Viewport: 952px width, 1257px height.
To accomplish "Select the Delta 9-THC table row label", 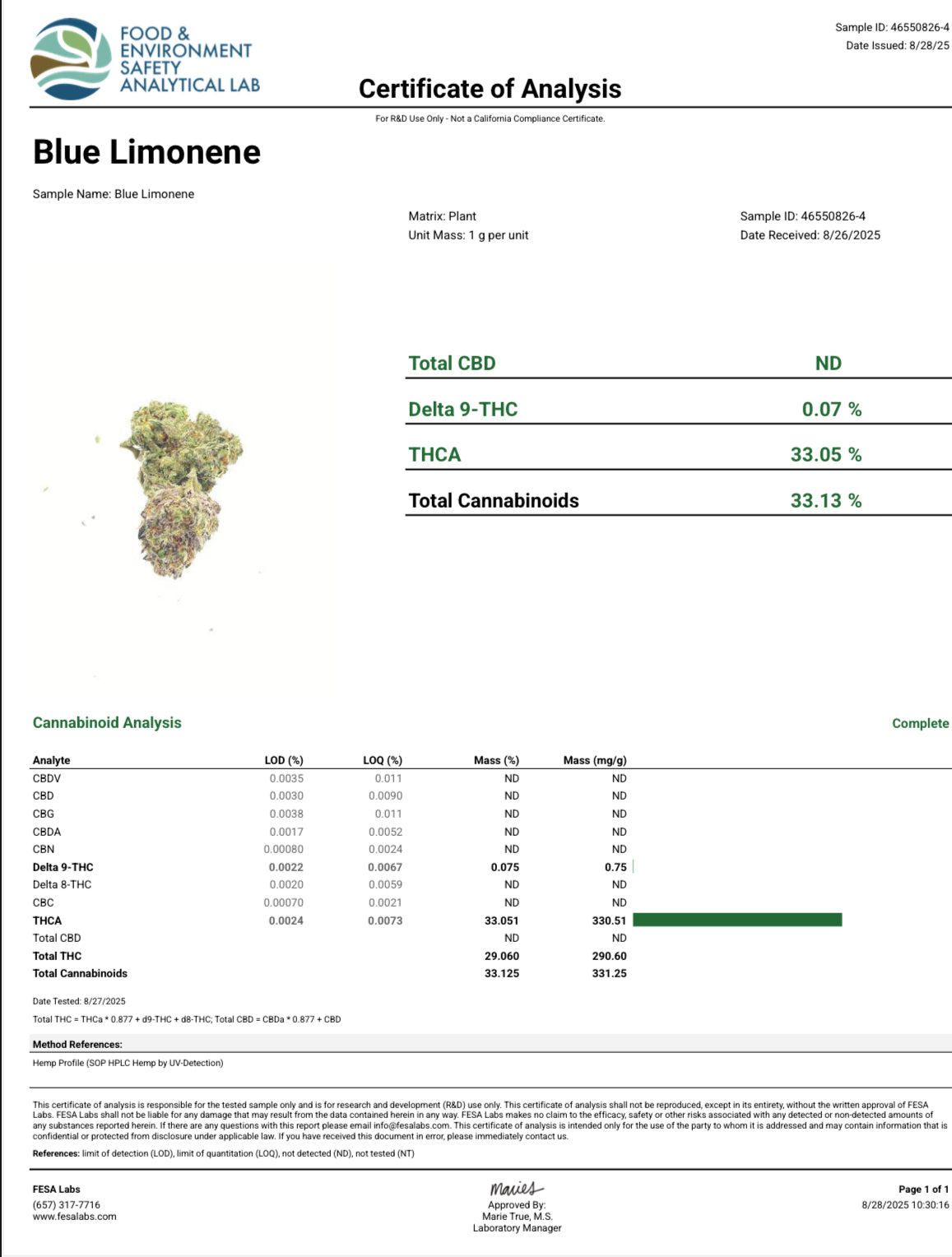I will click(63, 867).
